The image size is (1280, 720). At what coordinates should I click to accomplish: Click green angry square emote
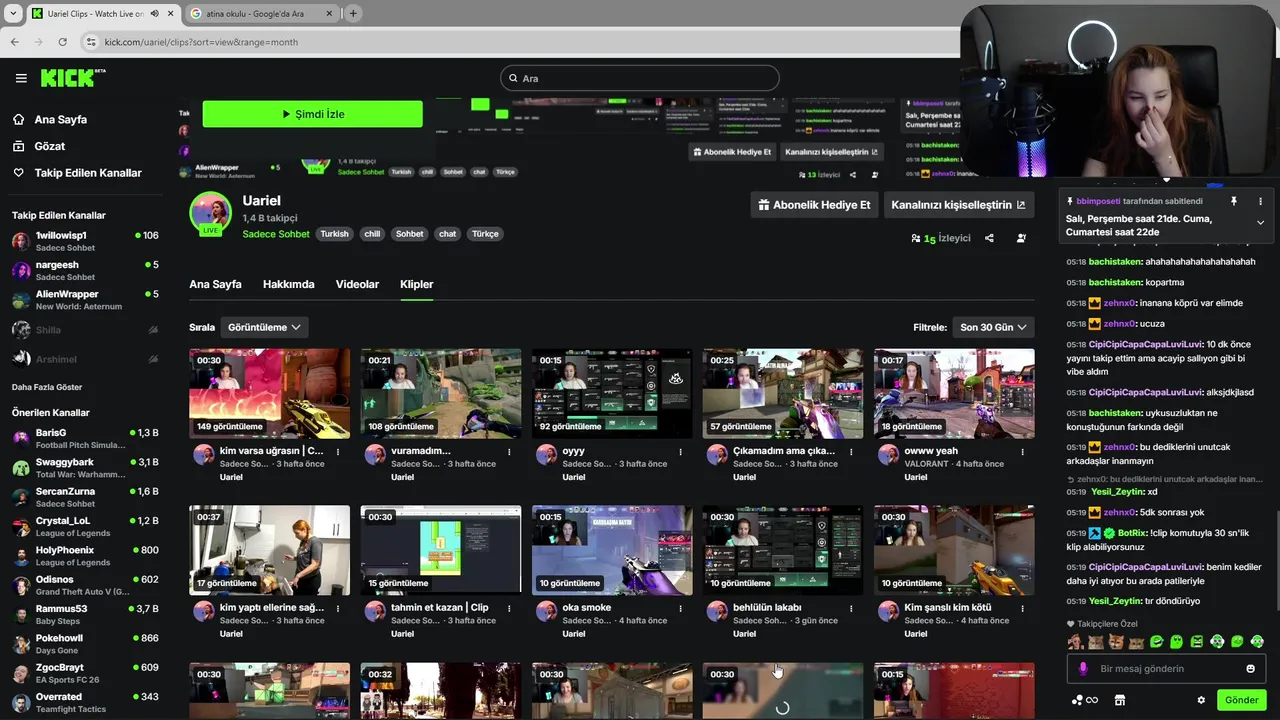1197,642
